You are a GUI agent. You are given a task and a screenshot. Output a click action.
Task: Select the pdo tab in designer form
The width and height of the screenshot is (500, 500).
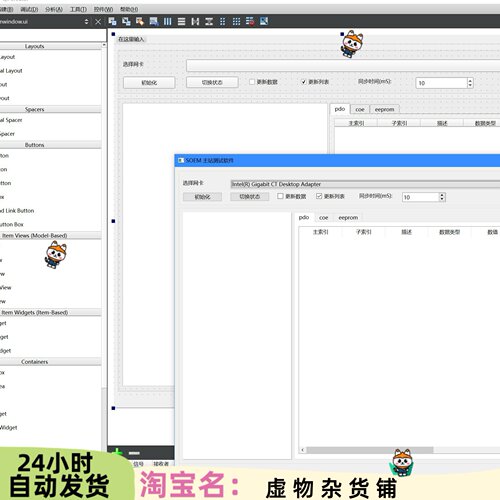[340, 109]
